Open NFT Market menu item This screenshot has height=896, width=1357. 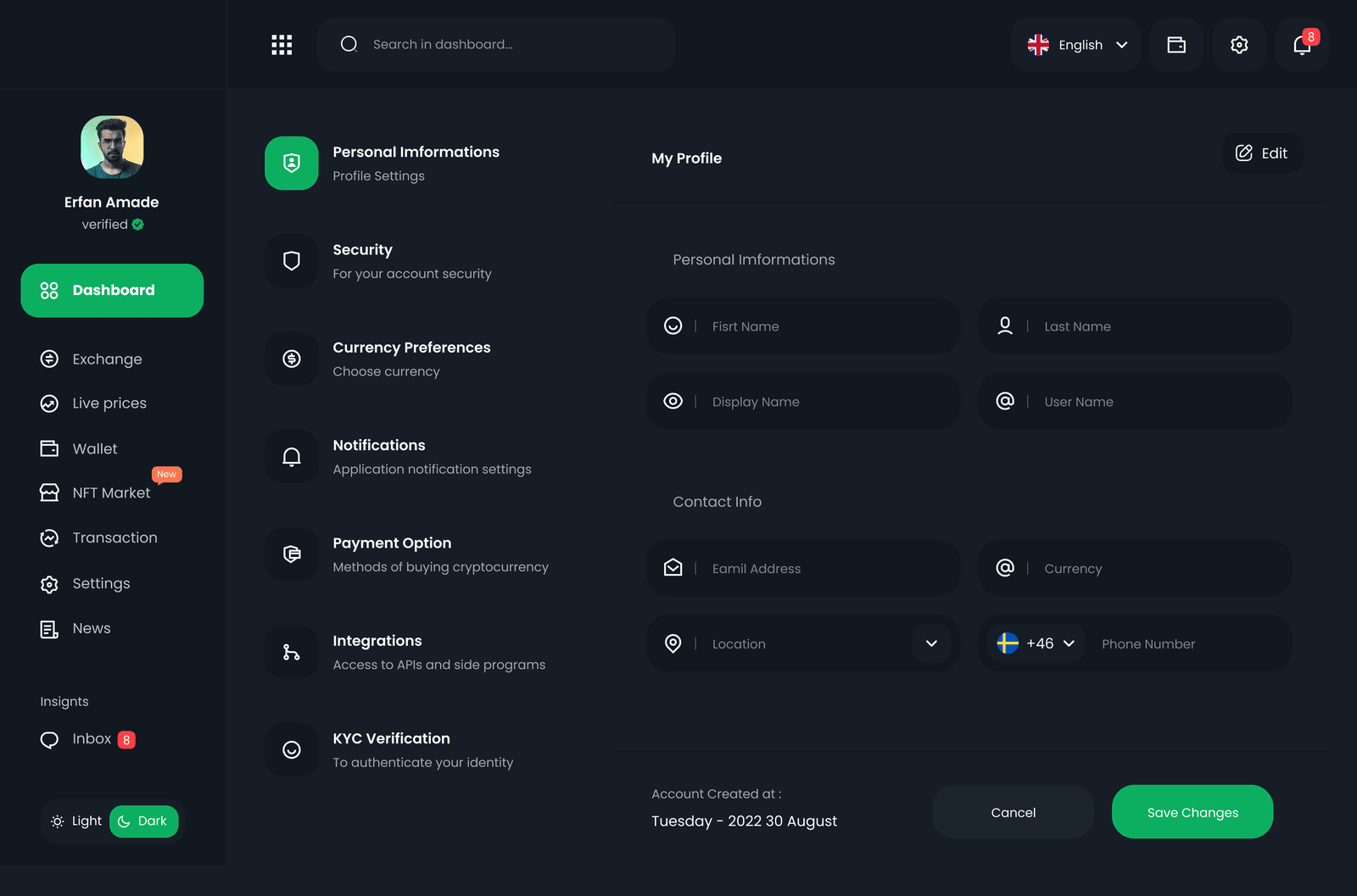pos(95,493)
